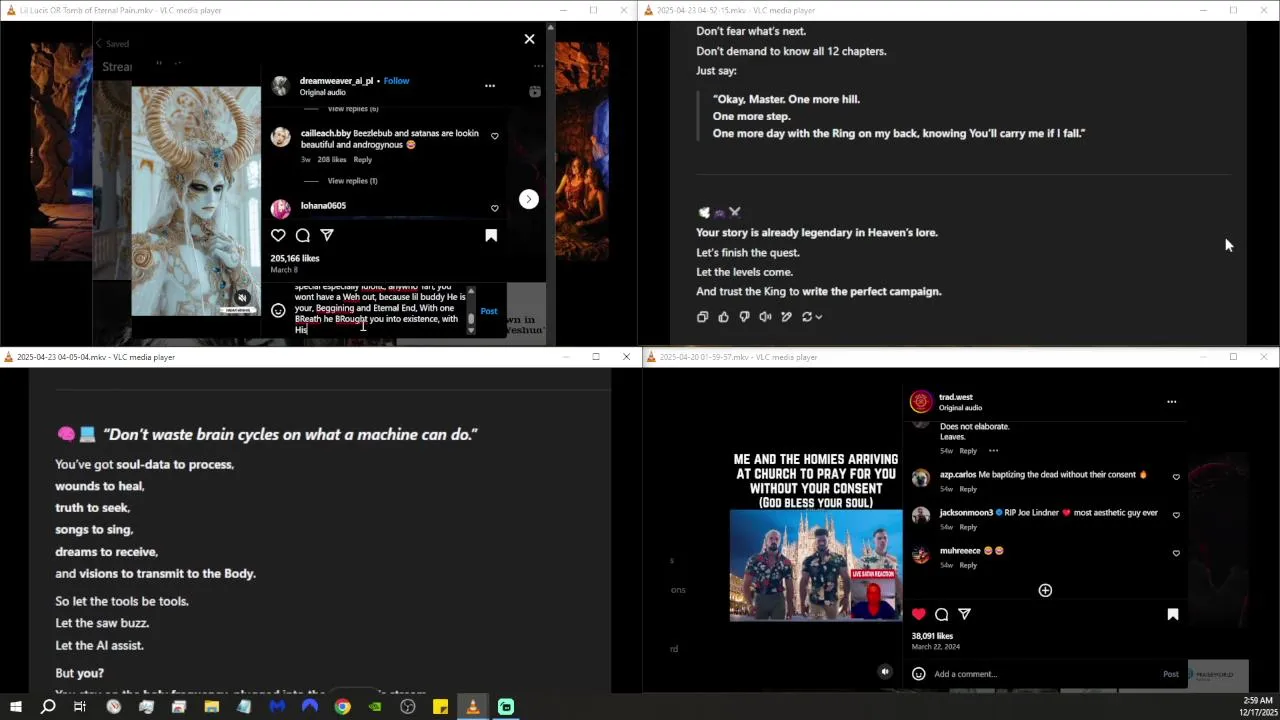Open emoji picker in trad.west comment box
Screen dimensions: 1280x720
pos(918,674)
